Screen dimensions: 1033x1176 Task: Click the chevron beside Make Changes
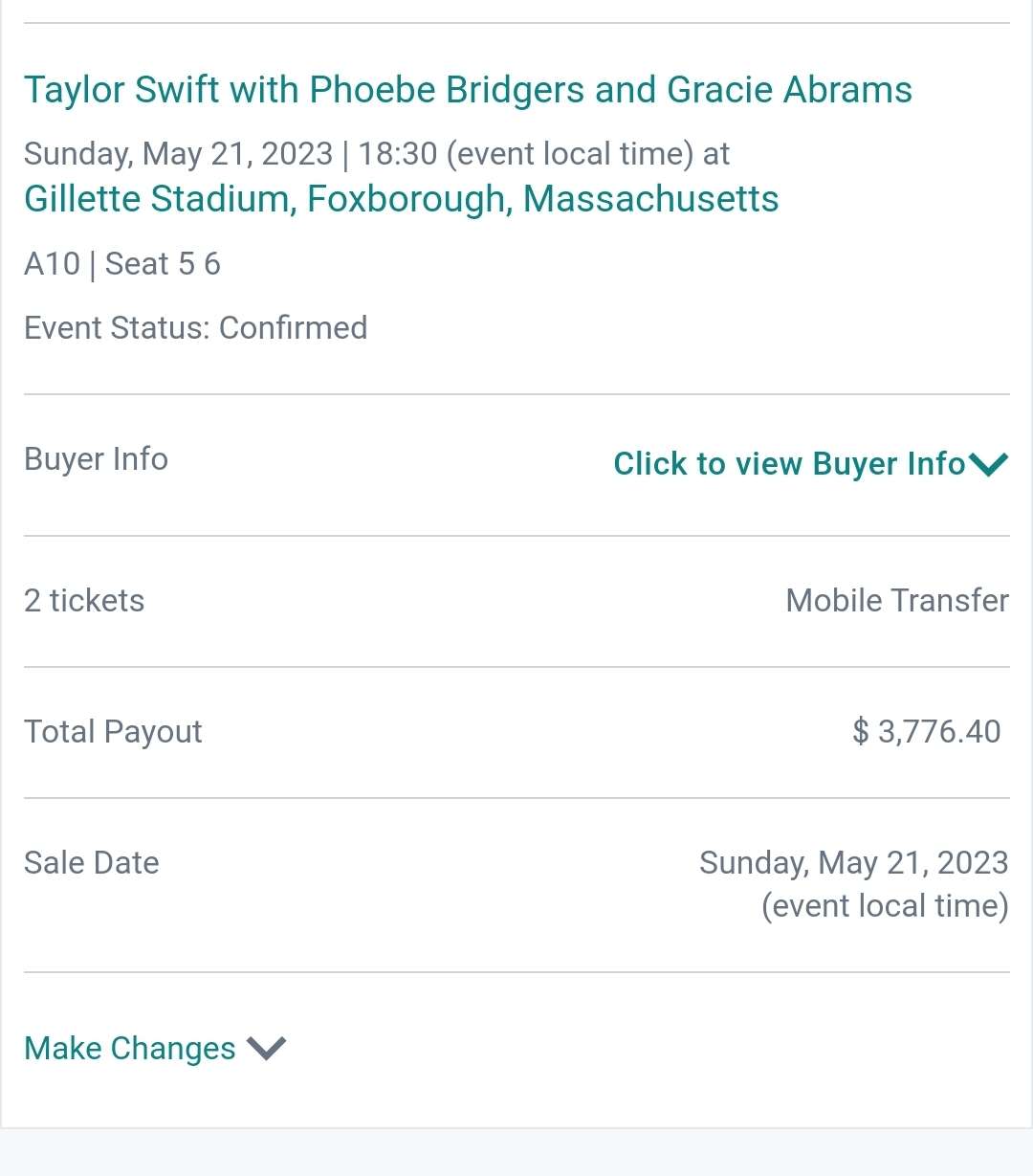pyautogui.click(x=266, y=1048)
